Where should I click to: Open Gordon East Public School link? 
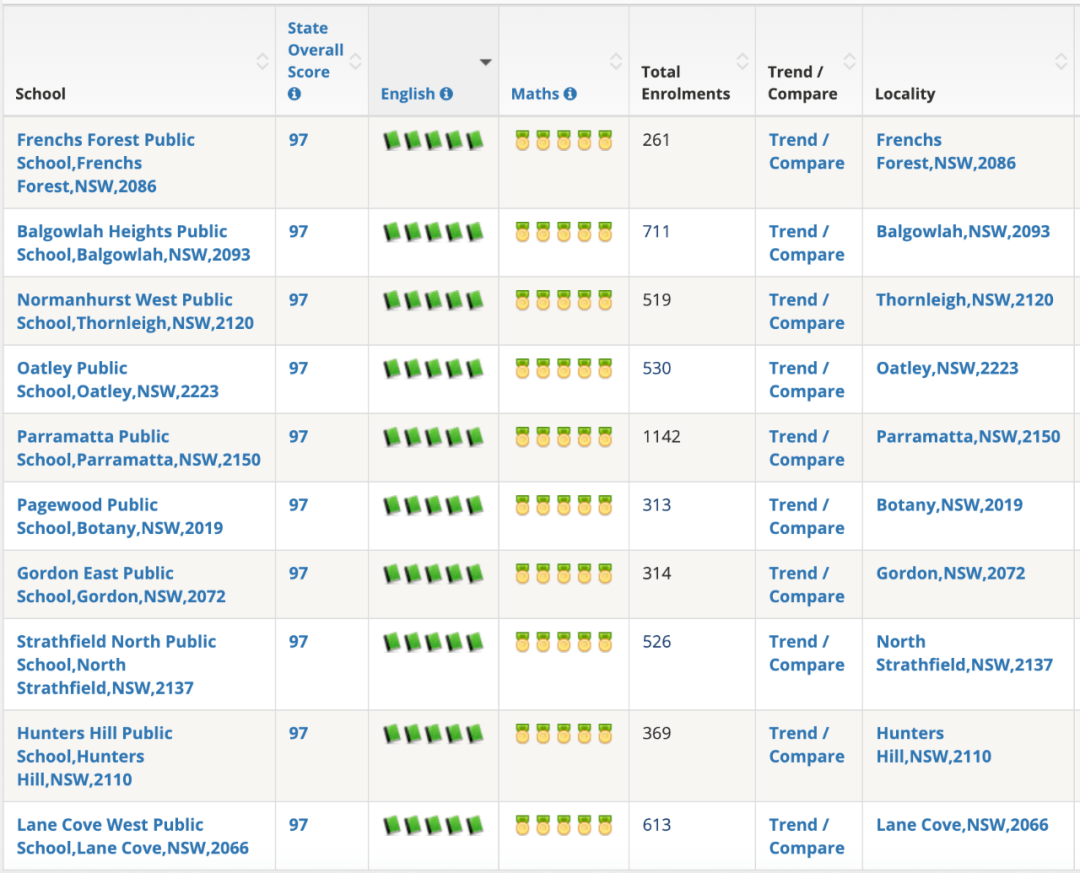(x=121, y=584)
